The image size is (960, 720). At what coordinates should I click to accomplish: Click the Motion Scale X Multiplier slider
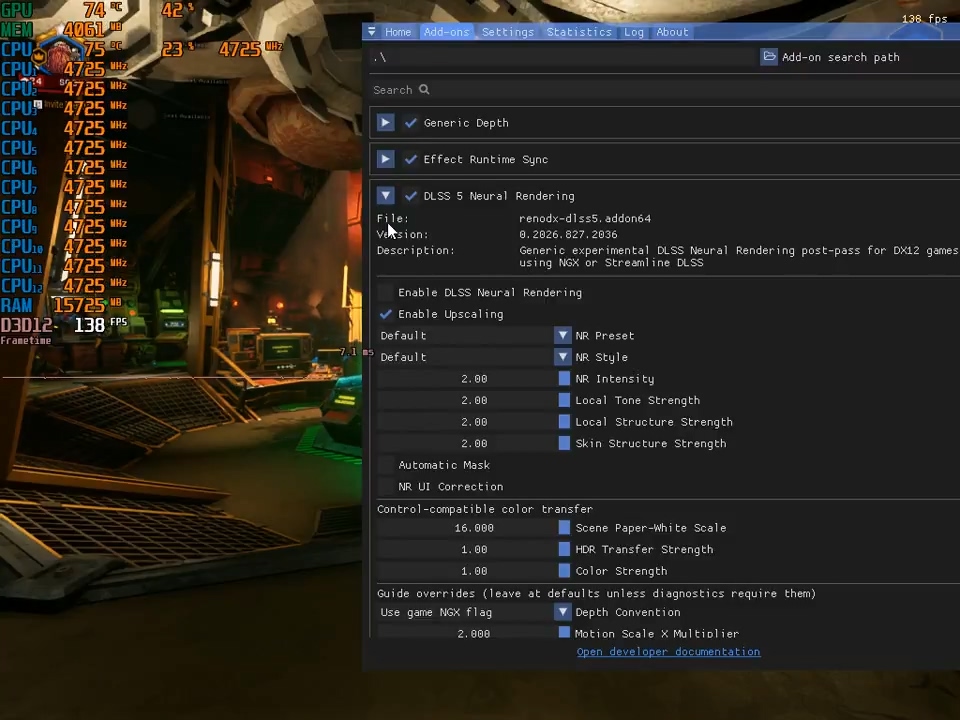tap(474, 633)
